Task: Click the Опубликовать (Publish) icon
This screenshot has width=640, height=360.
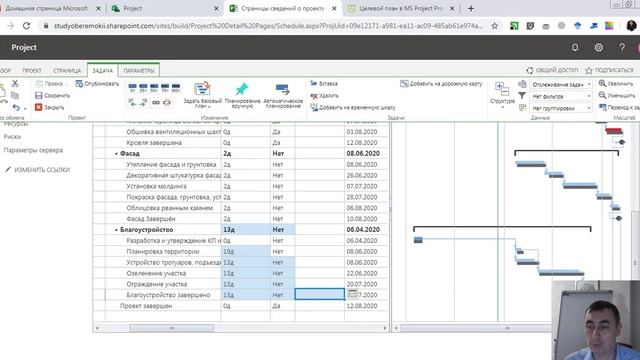Action: coord(79,84)
